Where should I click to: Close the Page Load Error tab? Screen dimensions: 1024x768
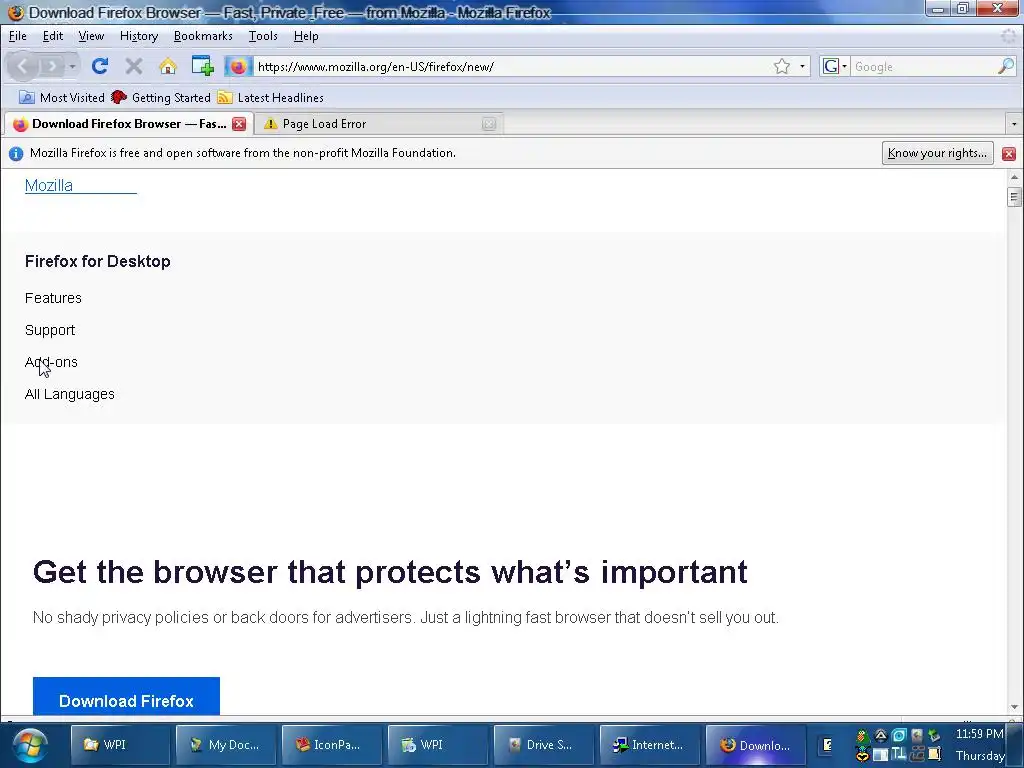click(x=488, y=124)
